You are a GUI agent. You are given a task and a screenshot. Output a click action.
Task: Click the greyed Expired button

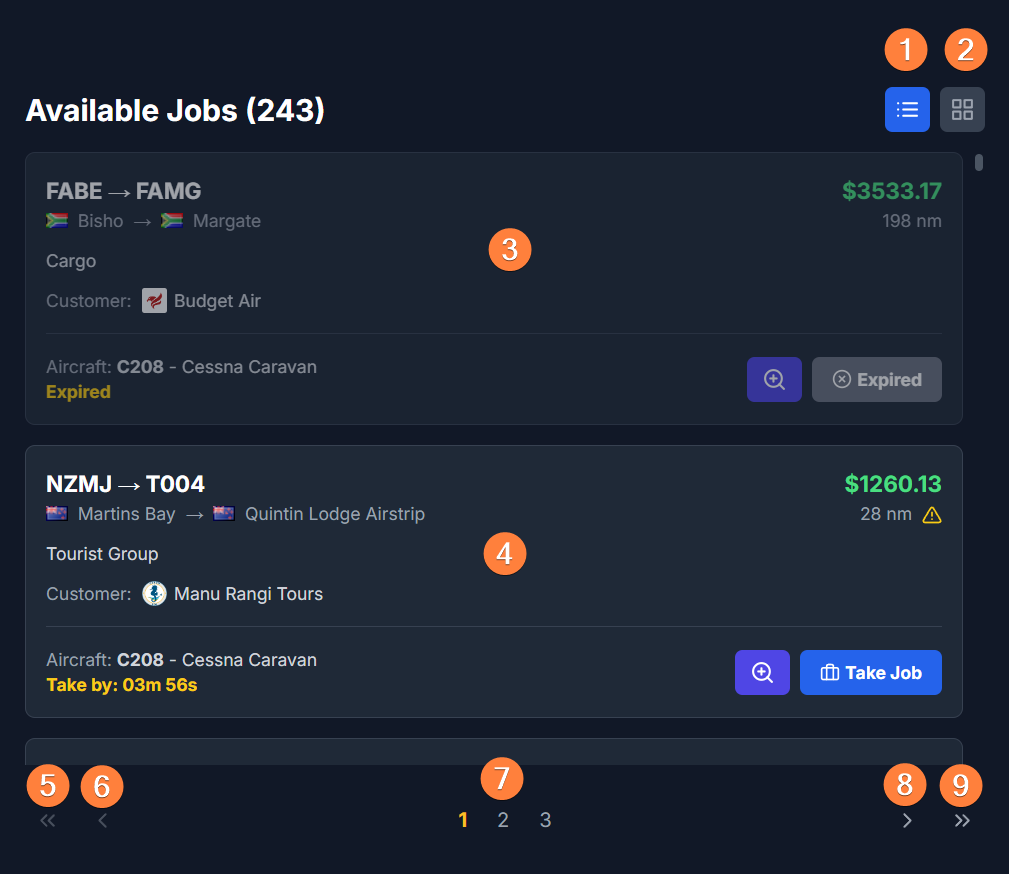[x=876, y=380]
